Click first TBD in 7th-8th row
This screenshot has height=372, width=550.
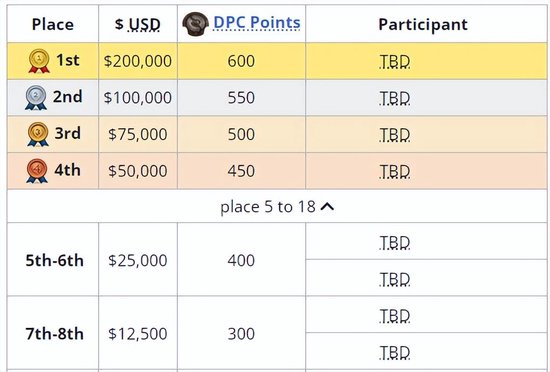coord(395,316)
